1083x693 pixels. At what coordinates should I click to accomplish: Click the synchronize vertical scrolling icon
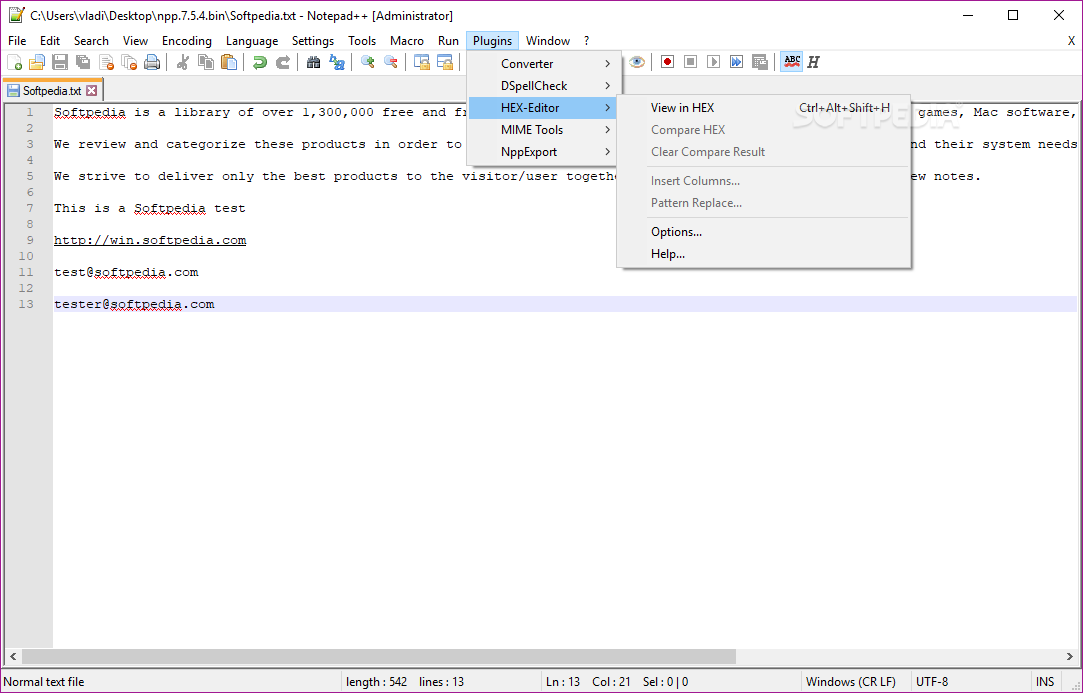421,62
